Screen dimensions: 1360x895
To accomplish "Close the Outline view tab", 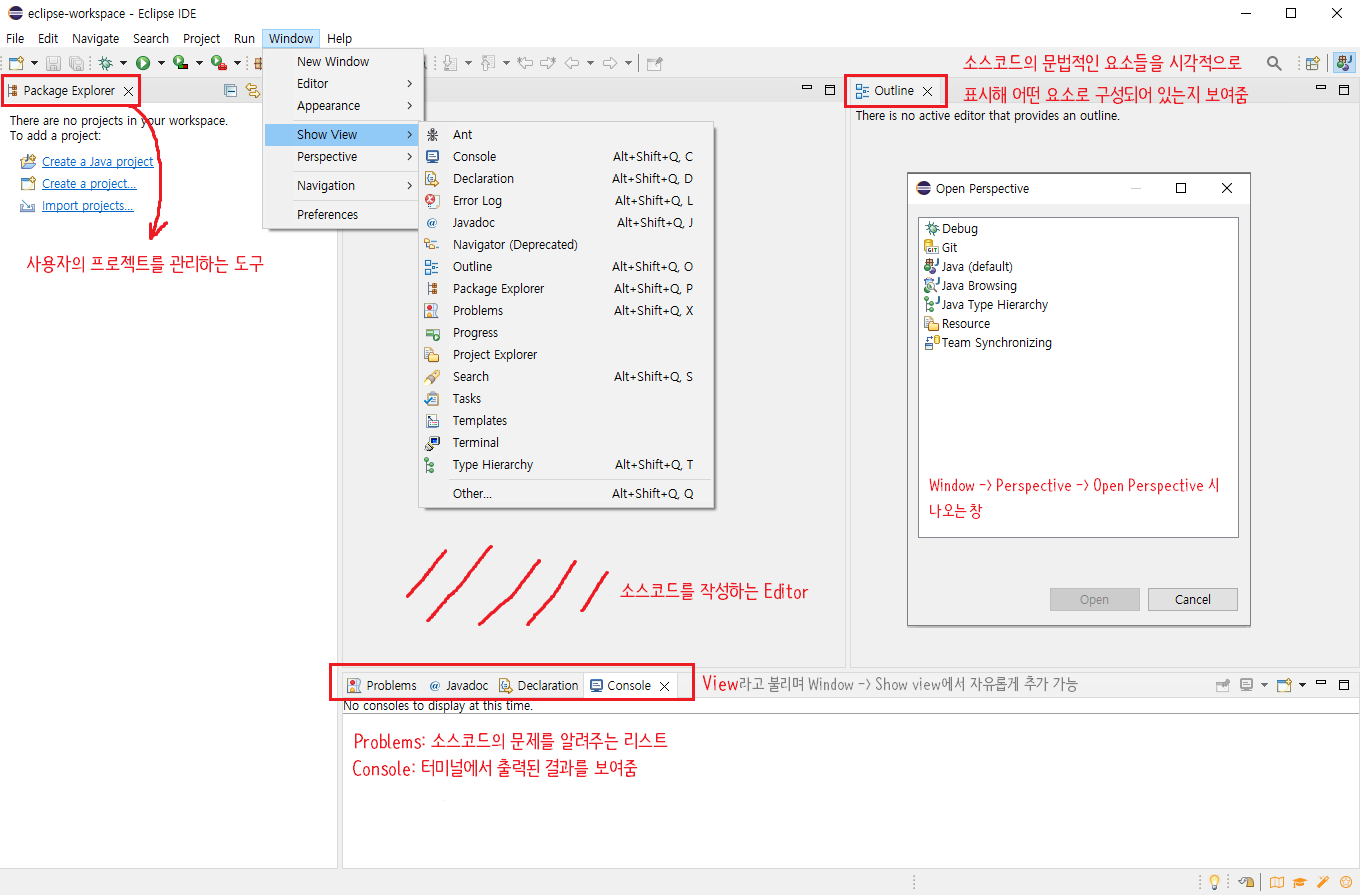I will [927, 91].
